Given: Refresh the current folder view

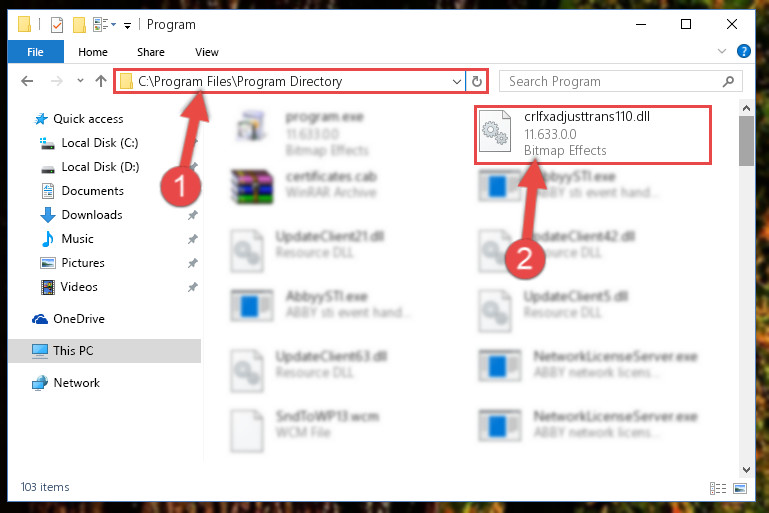Looking at the screenshot, I should point(477,81).
